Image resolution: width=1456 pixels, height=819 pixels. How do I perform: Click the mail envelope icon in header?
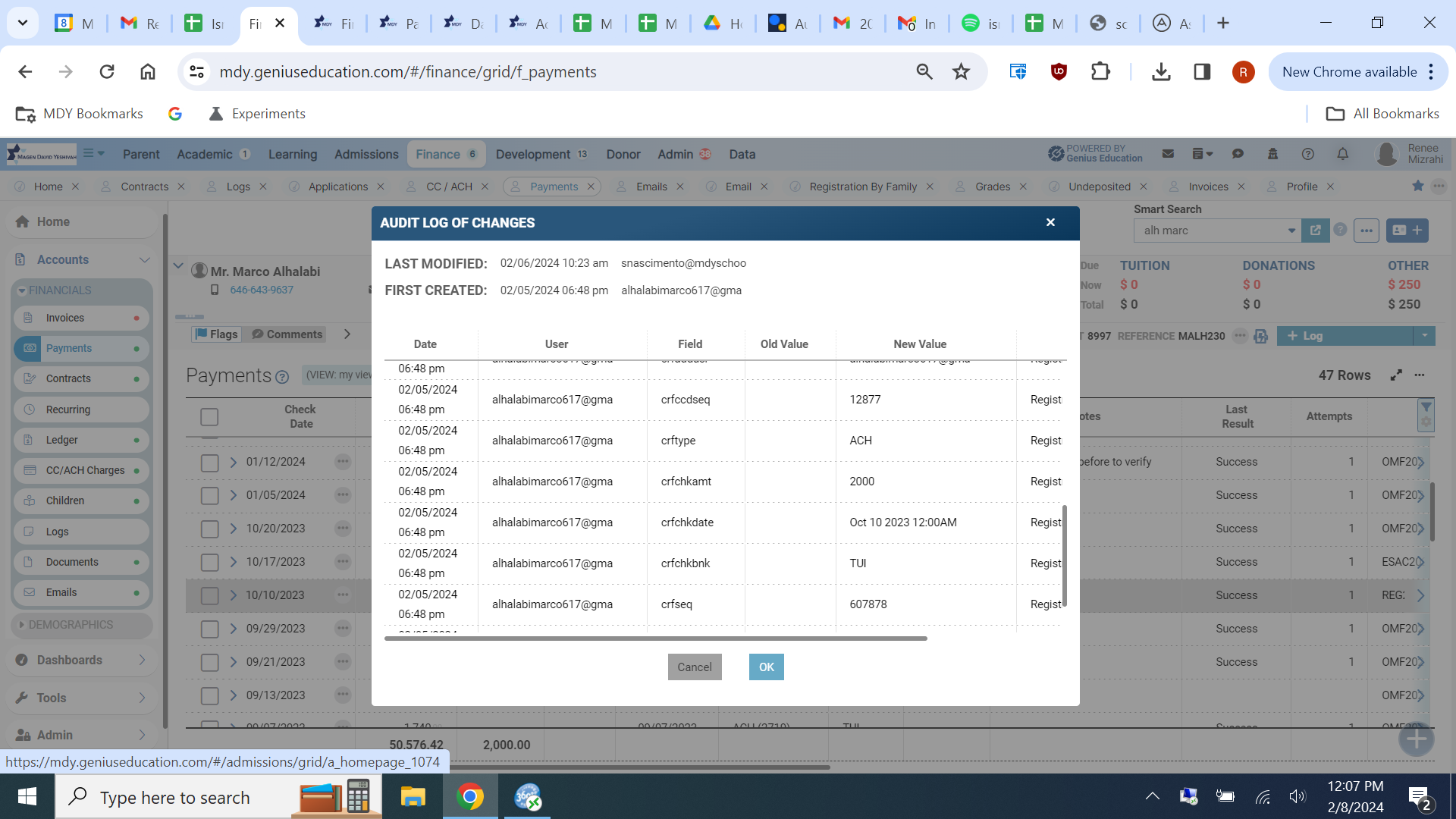coord(1168,154)
